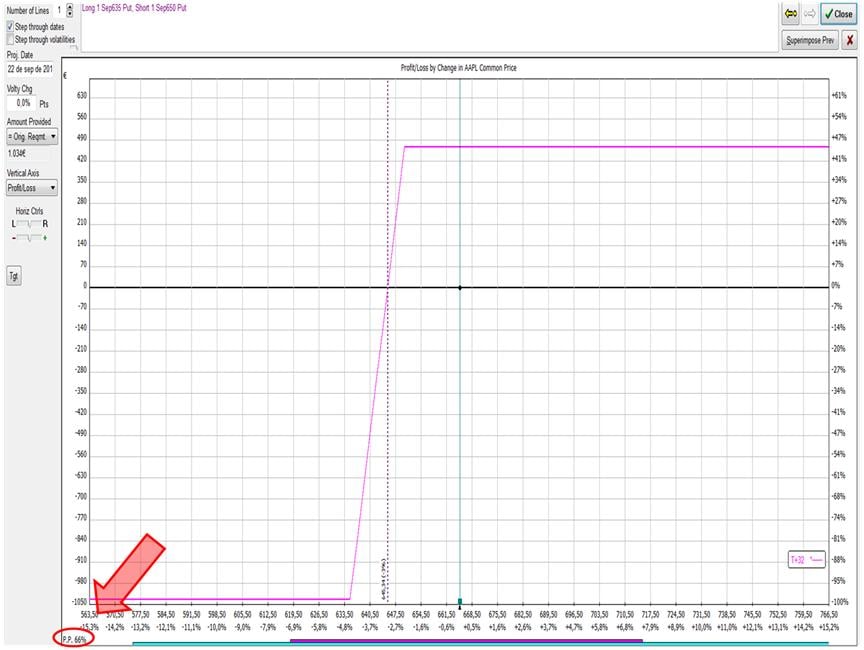The height and width of the screenshot is (650, 864).
Task: Click the Volty Chg percentage field
Action: pyautogui.click(x=22, y=103)
